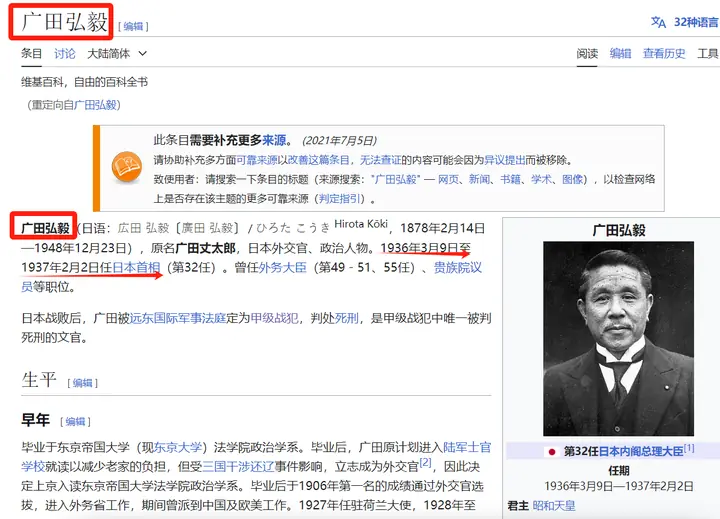
Task: Click the orange book sources icon
Action: 126,166
